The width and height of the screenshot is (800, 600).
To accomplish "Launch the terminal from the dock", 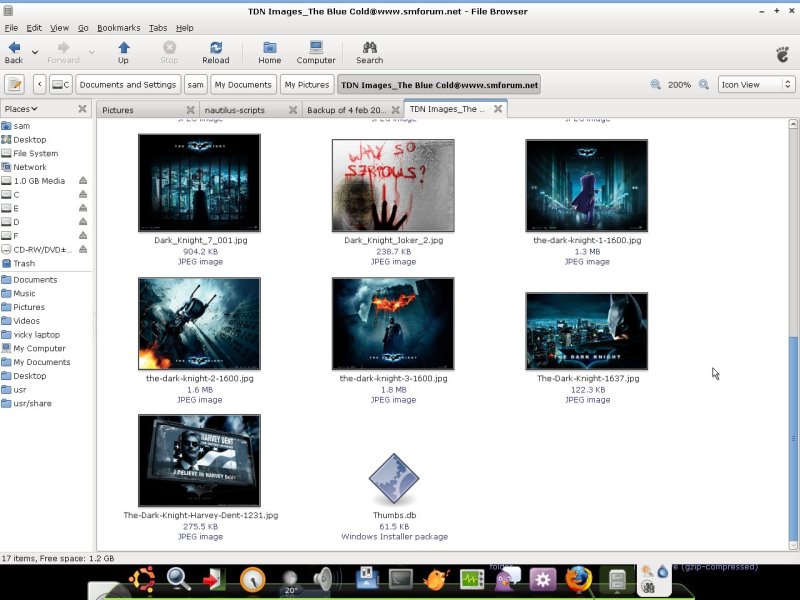I will click(401, 580).
